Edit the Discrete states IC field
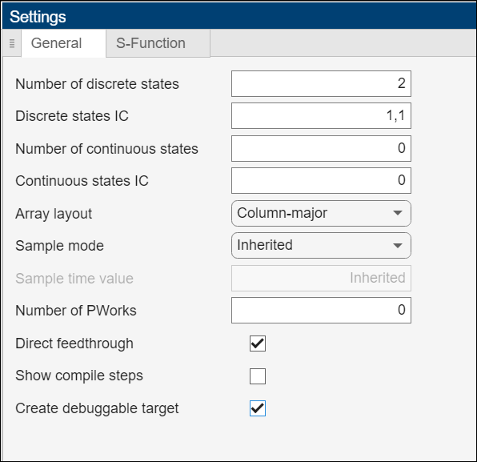The image size is (477, 462). click(321, 116)
